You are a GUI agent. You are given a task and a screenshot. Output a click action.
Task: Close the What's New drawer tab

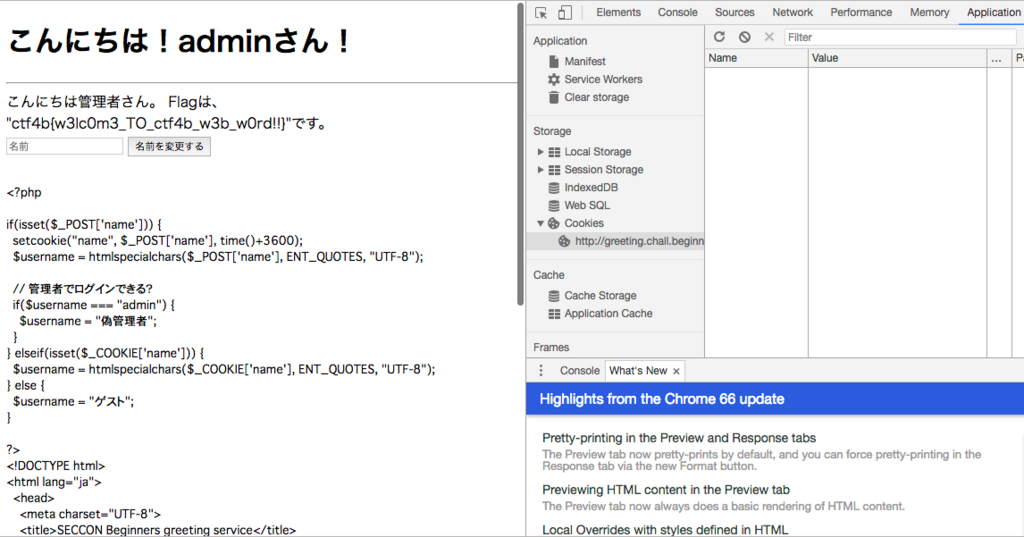676,371
